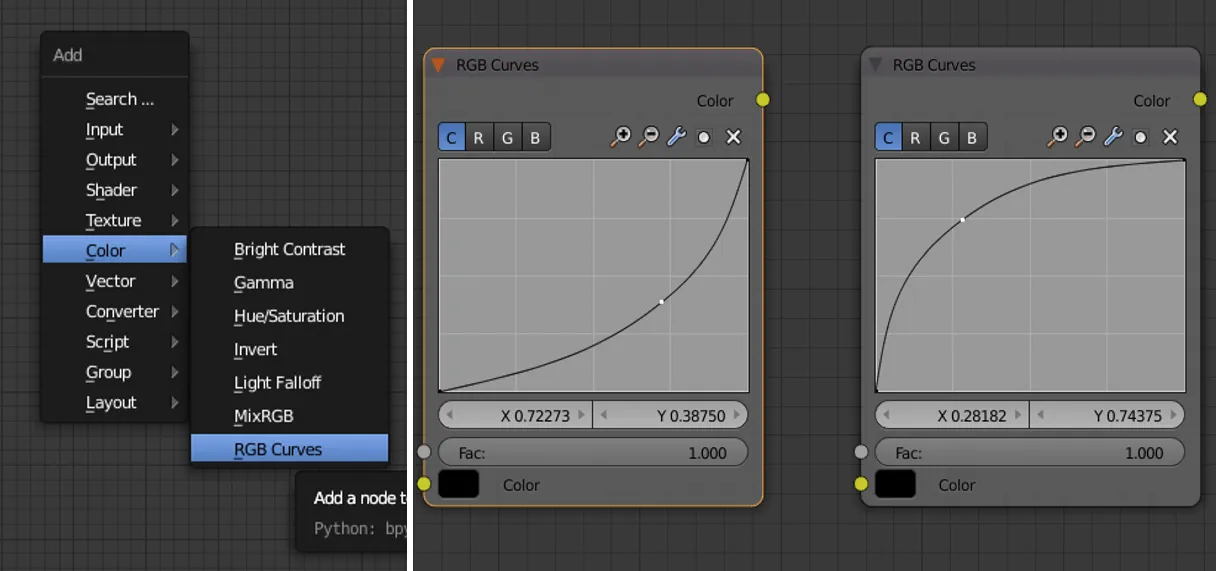Zoom out on right RGB Curves graph
1216x571 pixels.
[x=1085, y=137]
